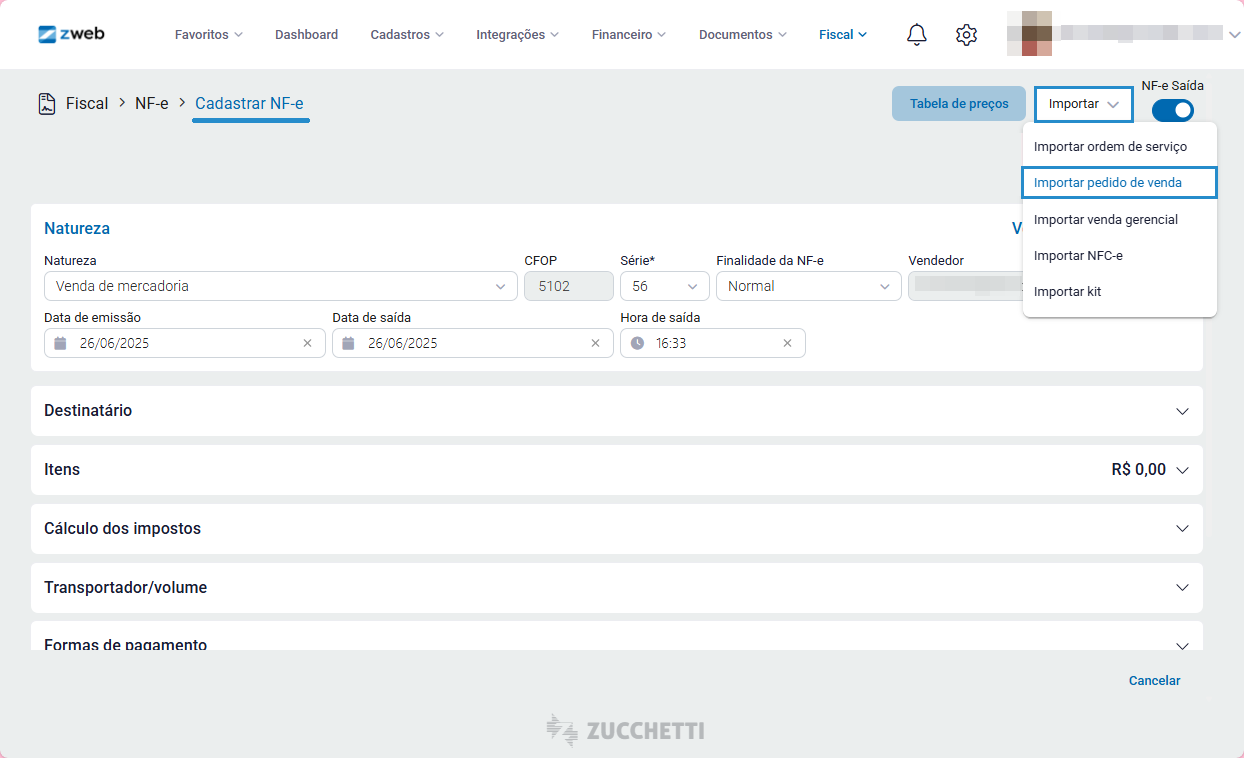Viewport: 1244px width, 758px height.
Task: Click the calendar icon in Data de emissão
Action: [60, 343]
